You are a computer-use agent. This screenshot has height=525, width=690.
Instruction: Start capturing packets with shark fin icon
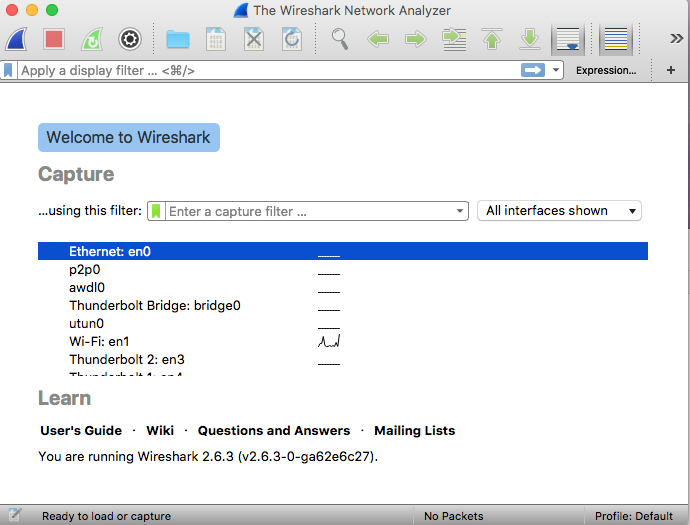tap(17, 39)
